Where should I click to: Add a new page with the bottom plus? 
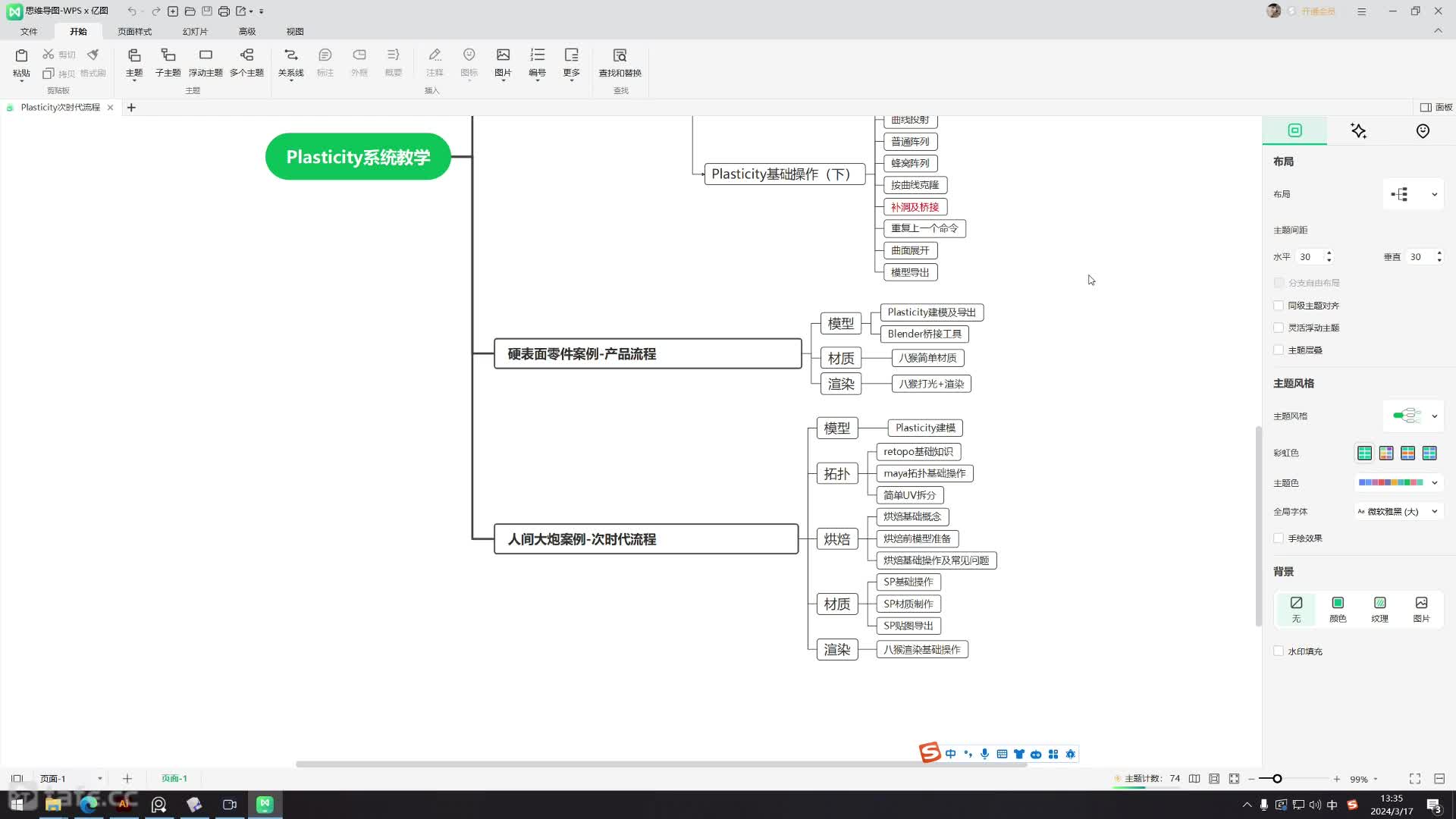(x=127, y=779)
